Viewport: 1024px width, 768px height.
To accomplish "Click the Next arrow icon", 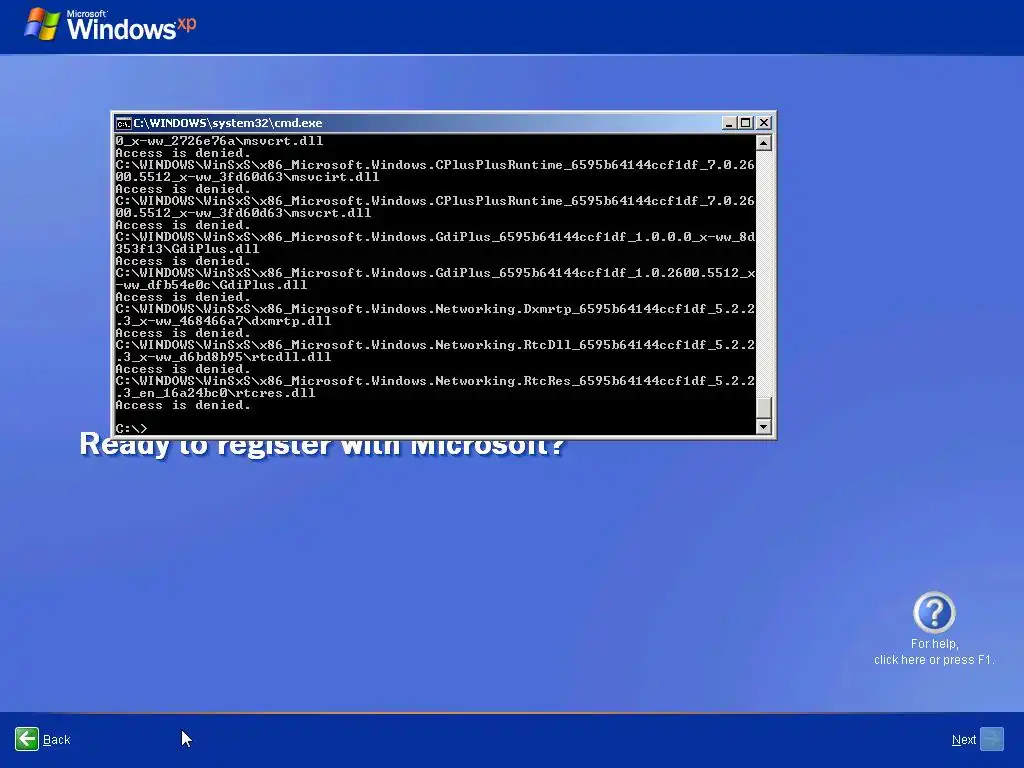I will point(992,739).
